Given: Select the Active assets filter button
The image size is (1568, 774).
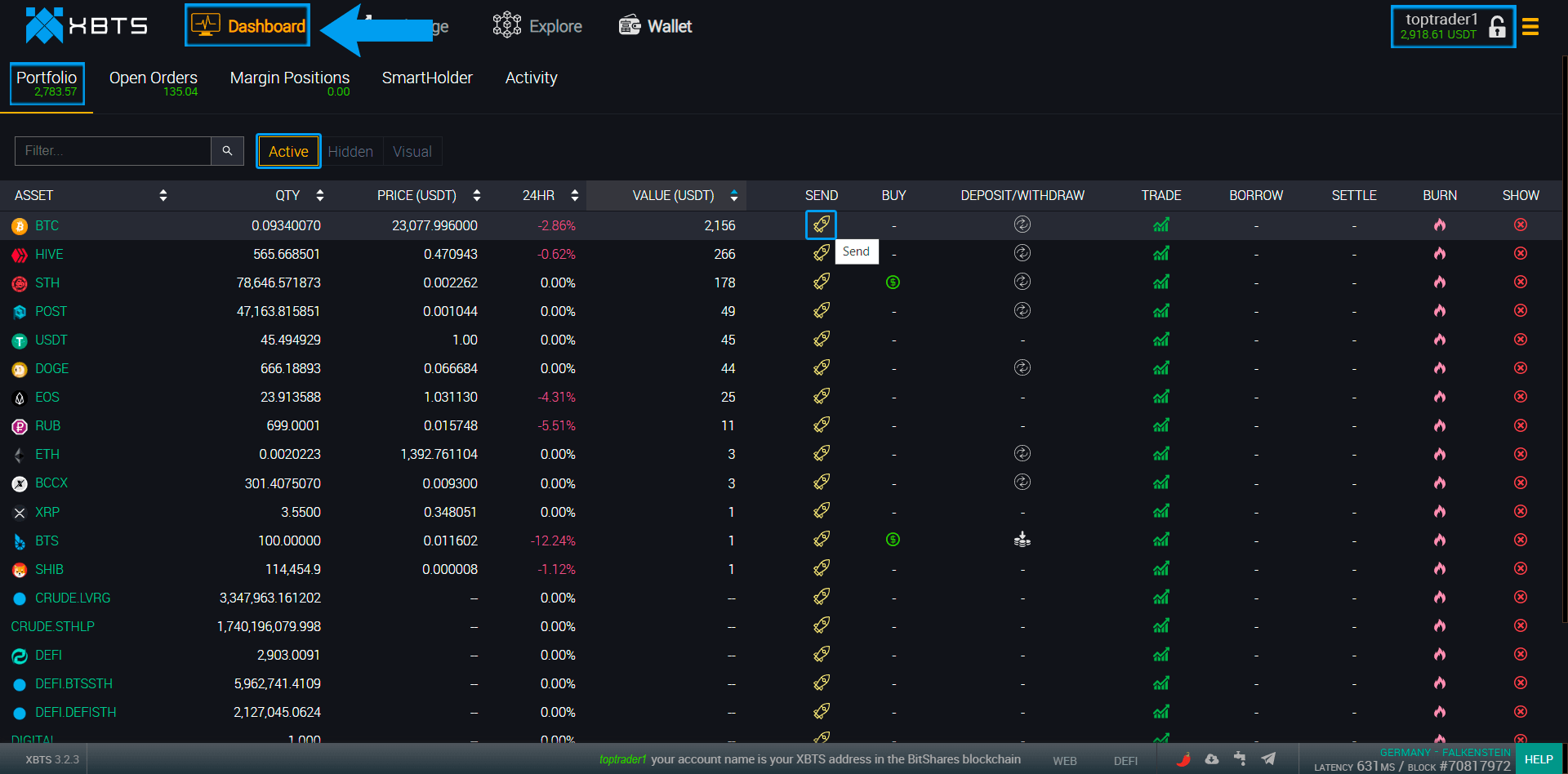Looking at the screenshot, I should pos(288,151).
